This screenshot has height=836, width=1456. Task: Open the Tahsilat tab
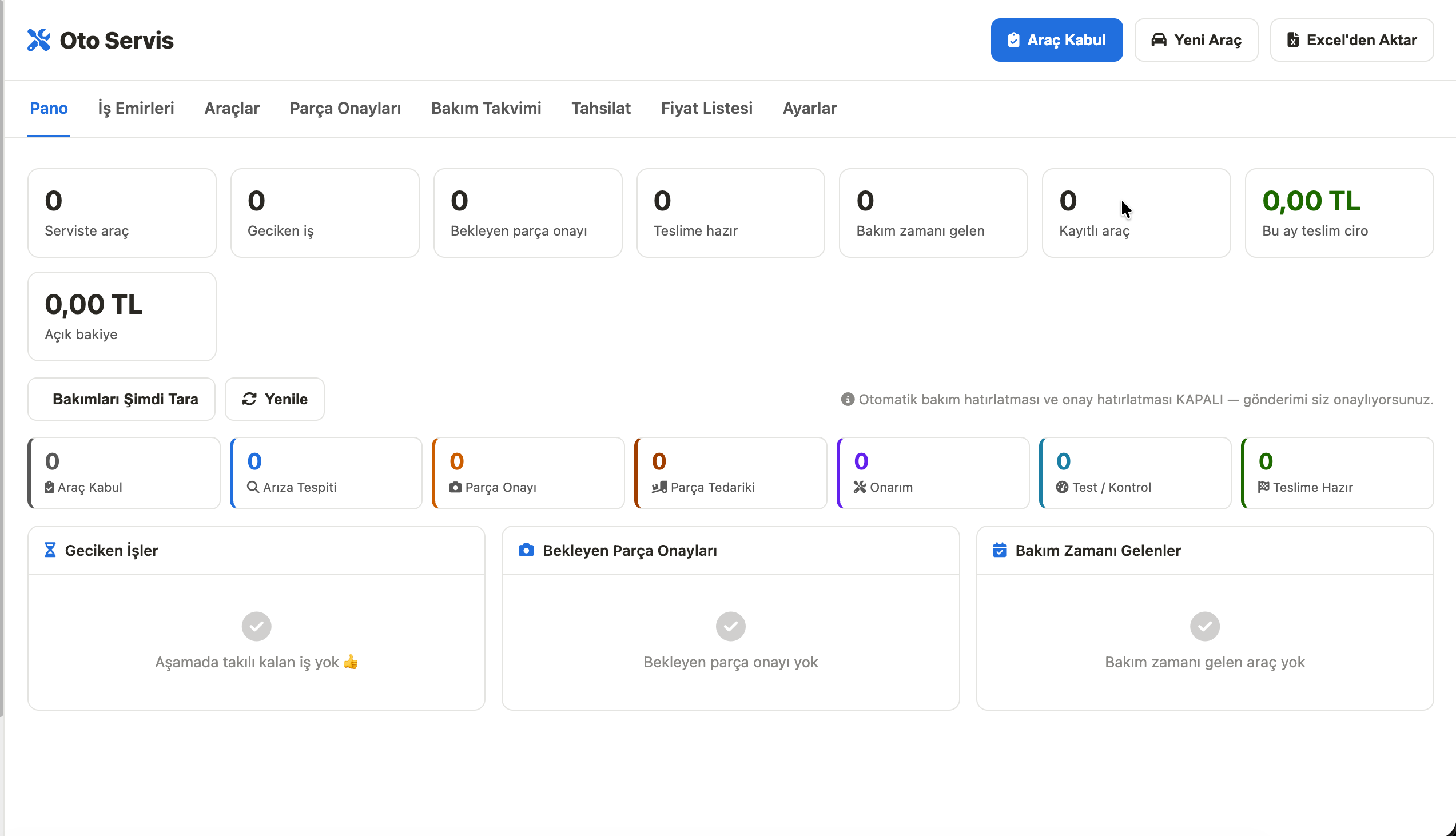(x=601, y=108)
